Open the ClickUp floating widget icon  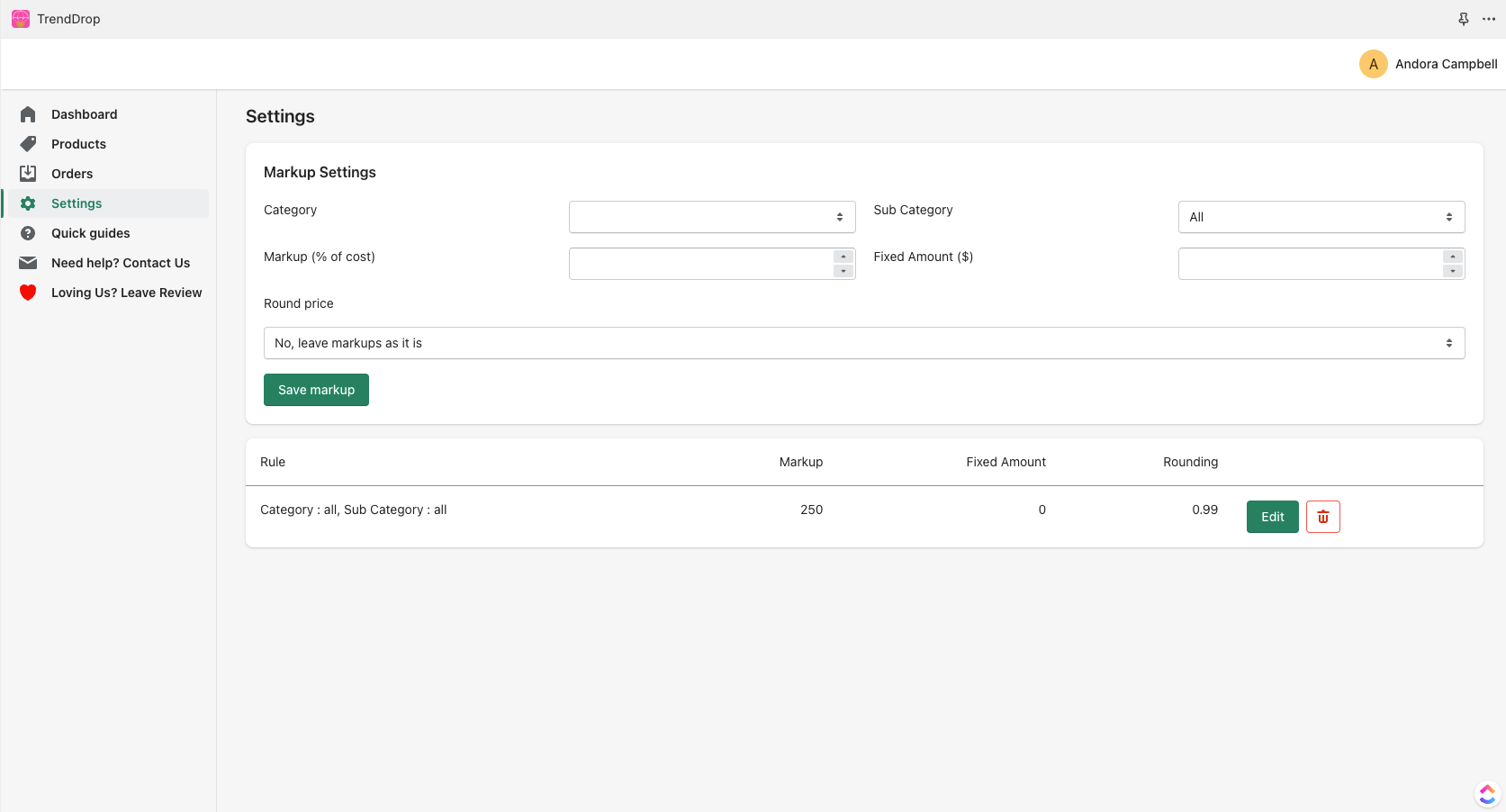coord(1487,794)
